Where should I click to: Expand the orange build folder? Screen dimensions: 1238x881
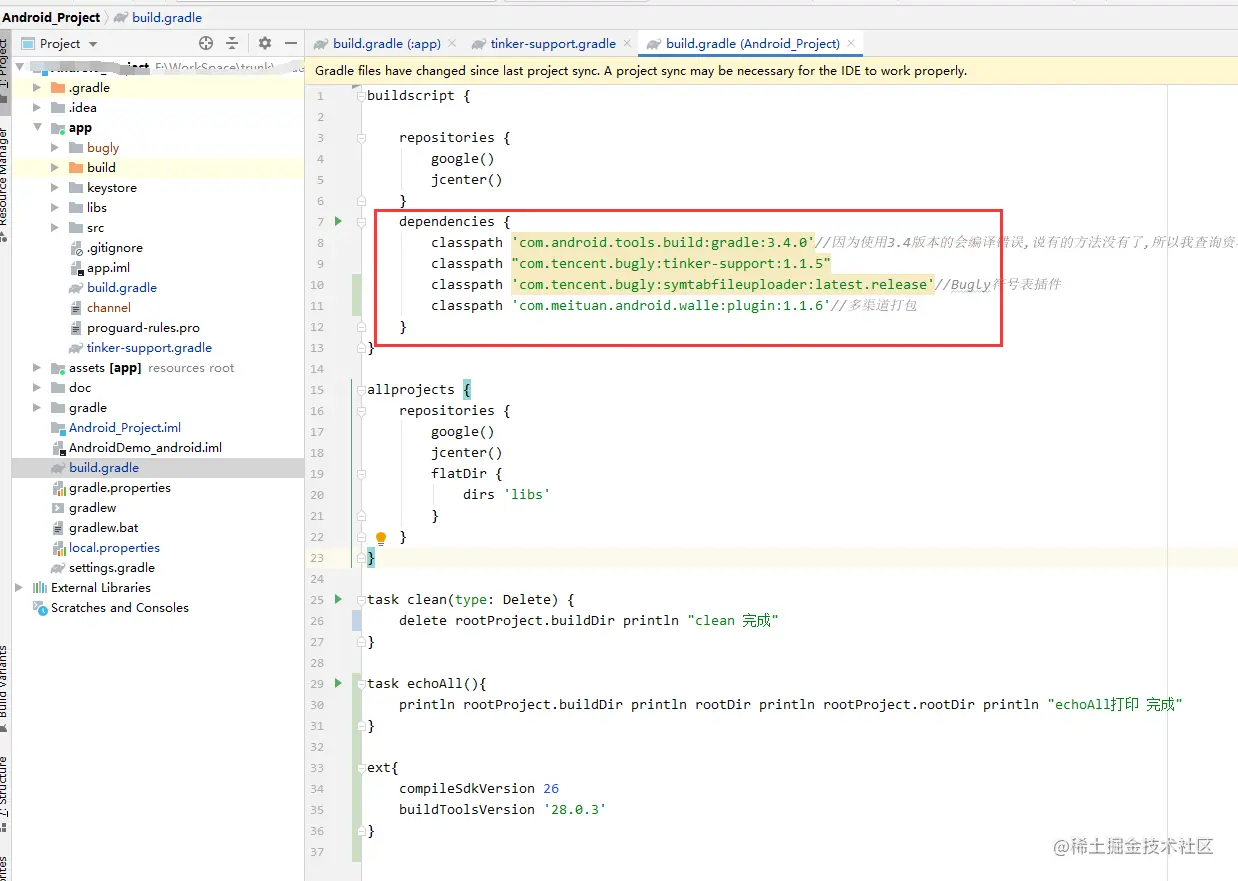point(56,168)
